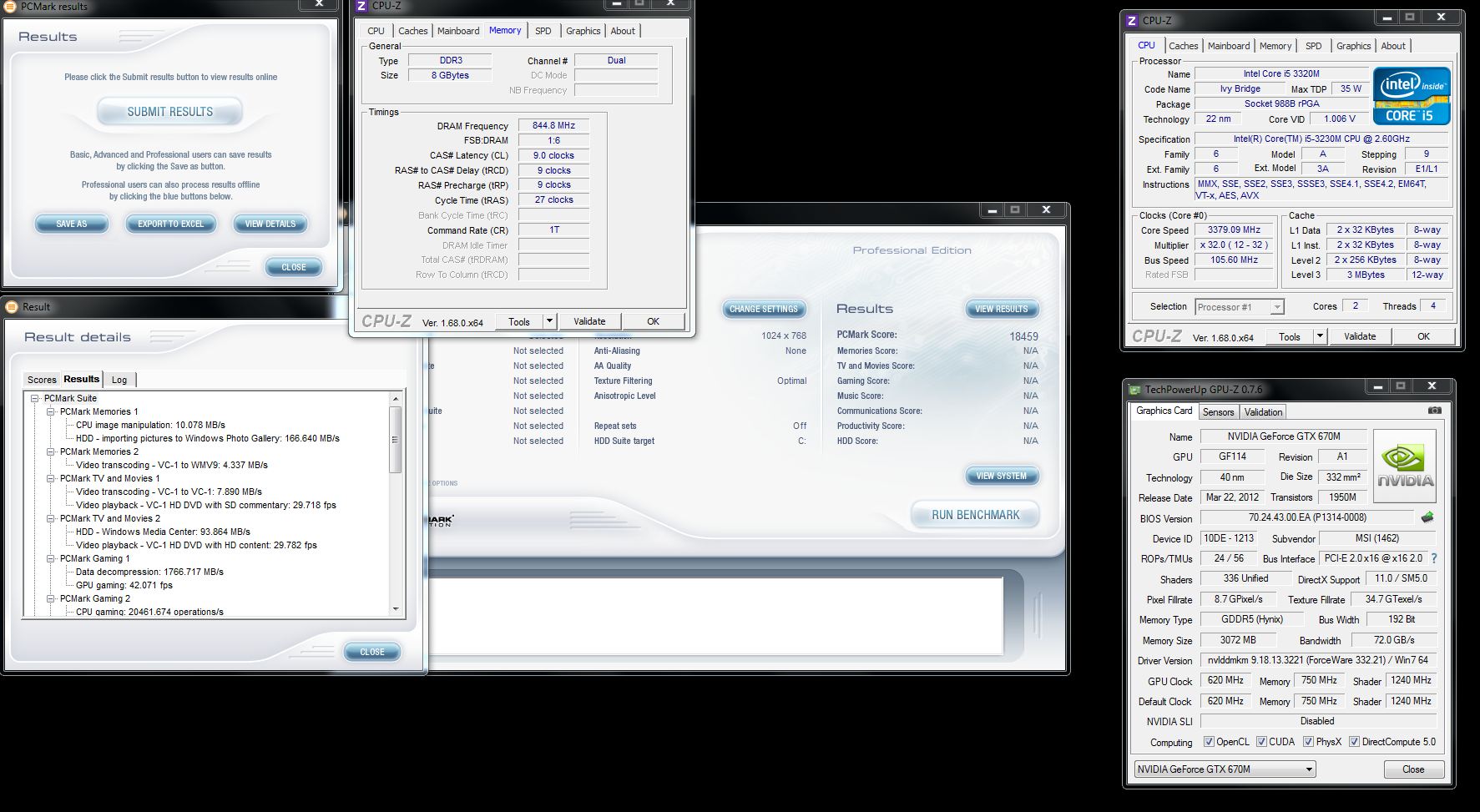Click the RUN BENCHMARK button
The width and height of the screenshot is (1480, 812).
[x=975, y=515]
